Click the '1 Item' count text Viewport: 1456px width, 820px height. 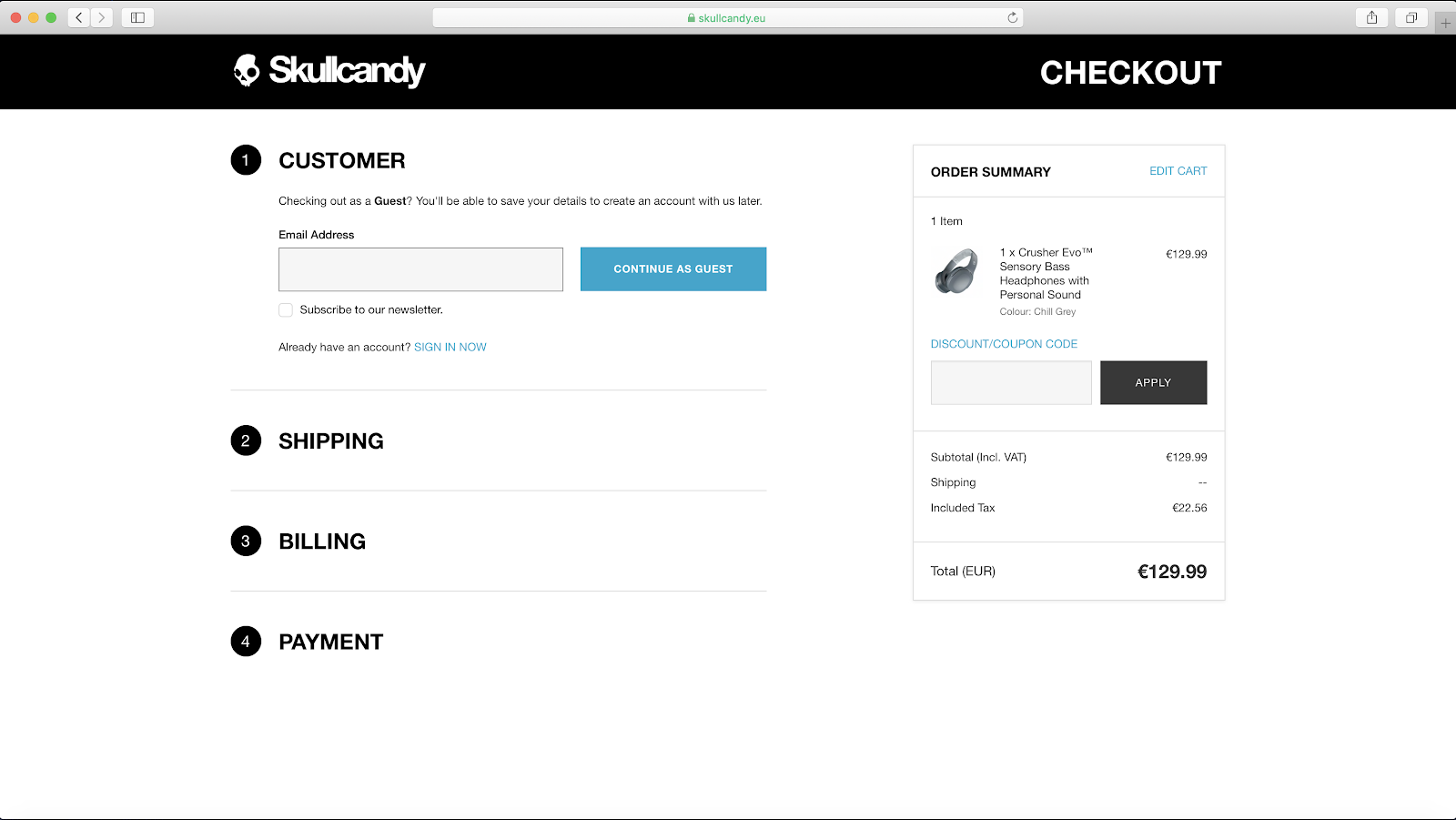946,221
